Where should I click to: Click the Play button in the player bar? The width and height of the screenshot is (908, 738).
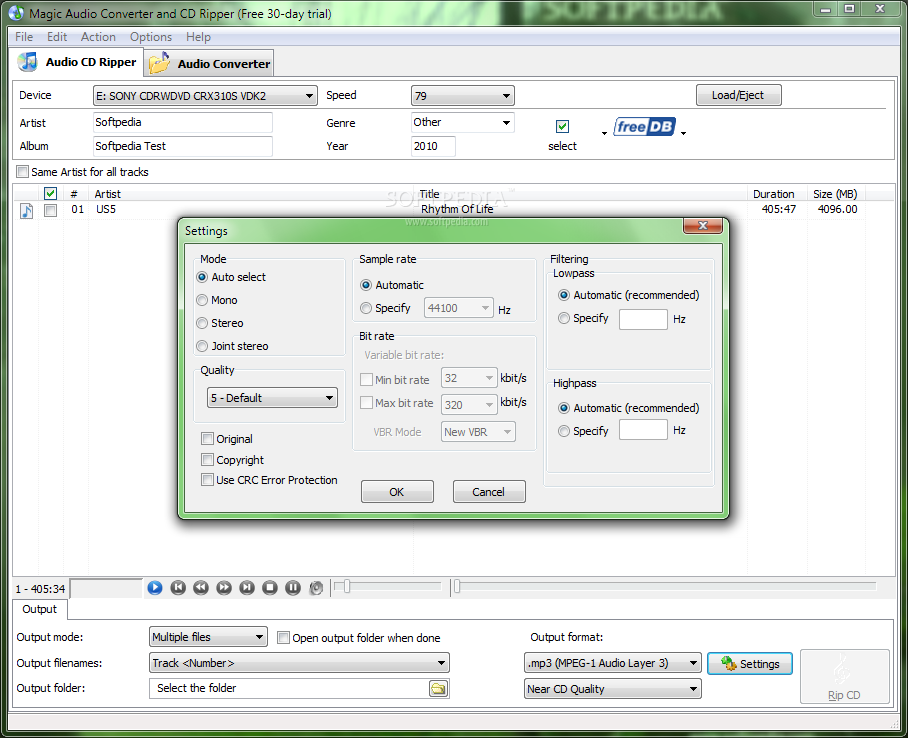pos(155,588)
